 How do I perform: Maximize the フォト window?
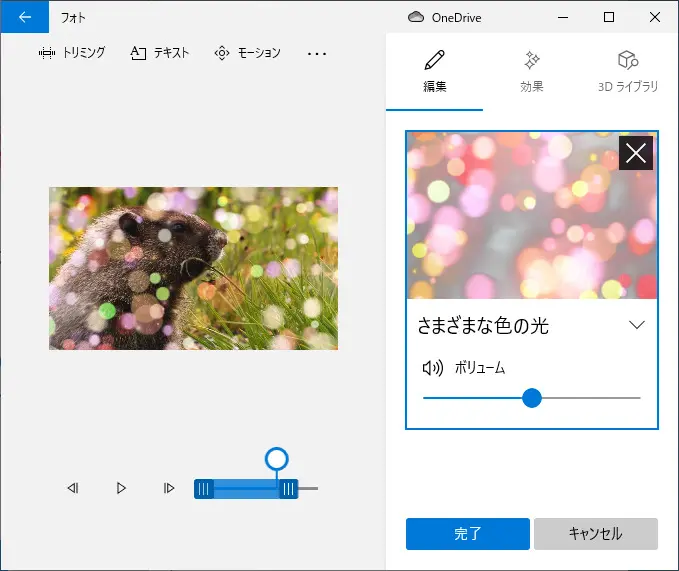coord(609,17)
